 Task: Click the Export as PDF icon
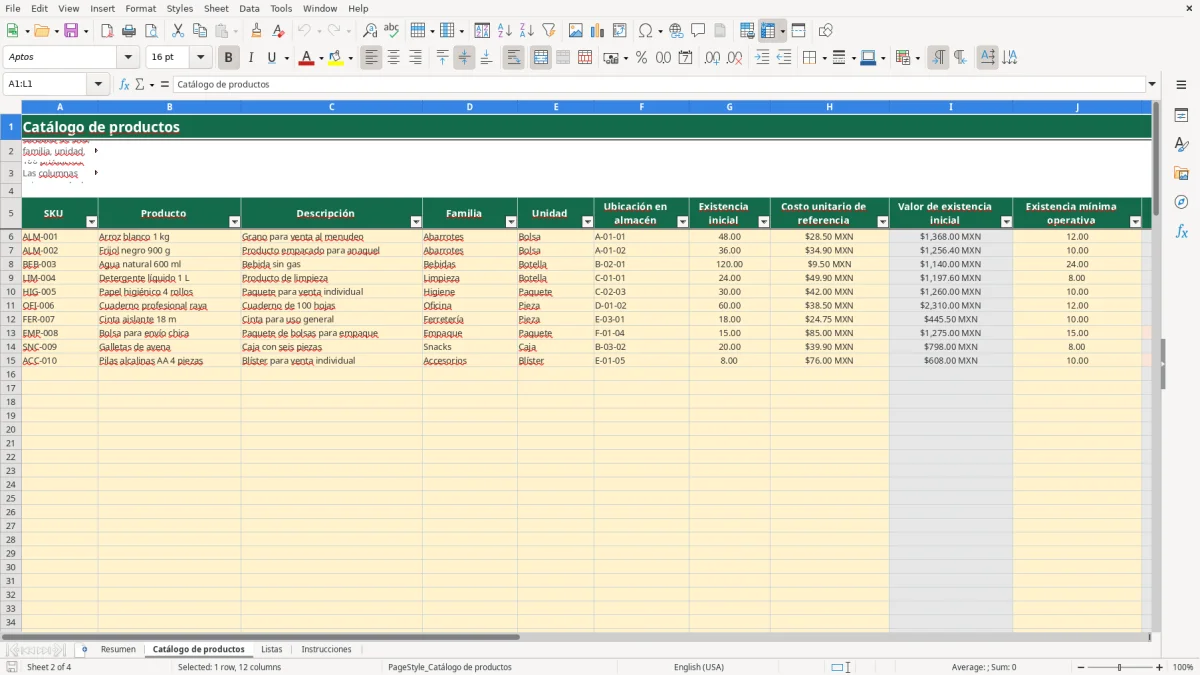pos(107,31)
